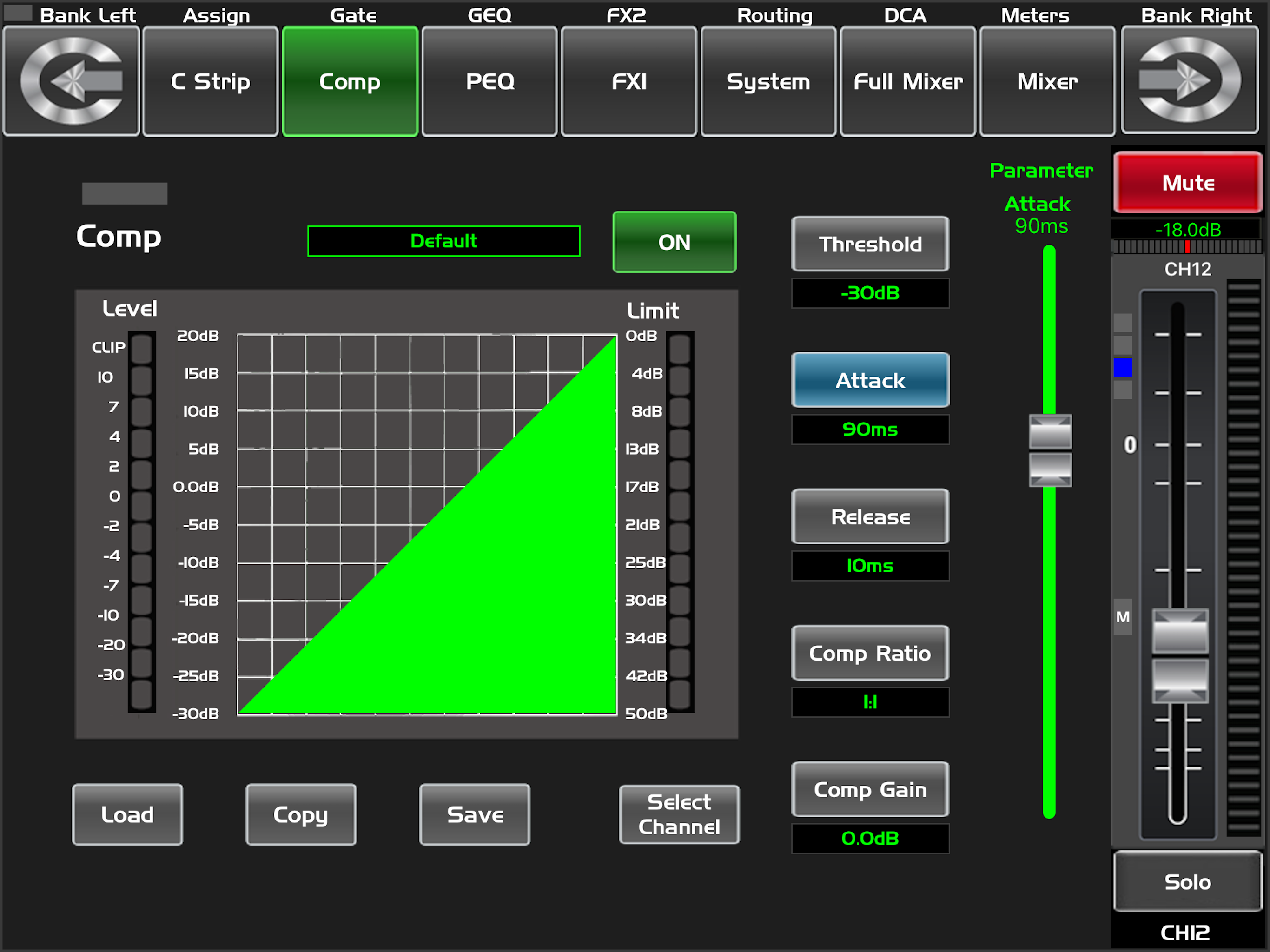Select the Comp Ratio parameter button

point(870,653)
